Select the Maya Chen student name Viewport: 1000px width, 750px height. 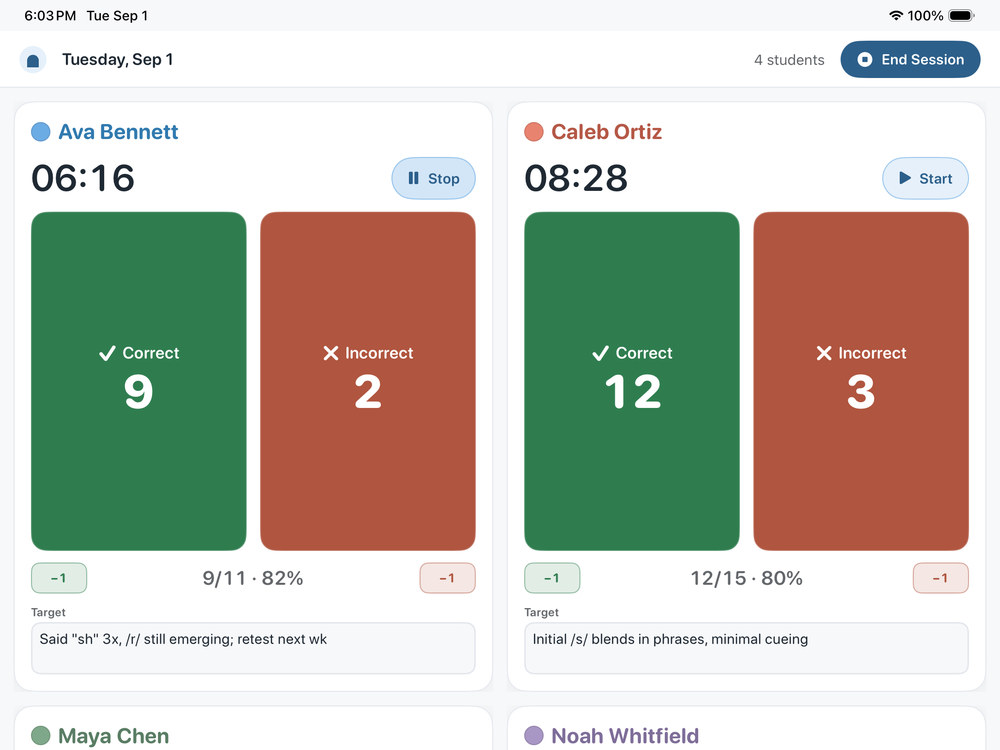[114, 736]
